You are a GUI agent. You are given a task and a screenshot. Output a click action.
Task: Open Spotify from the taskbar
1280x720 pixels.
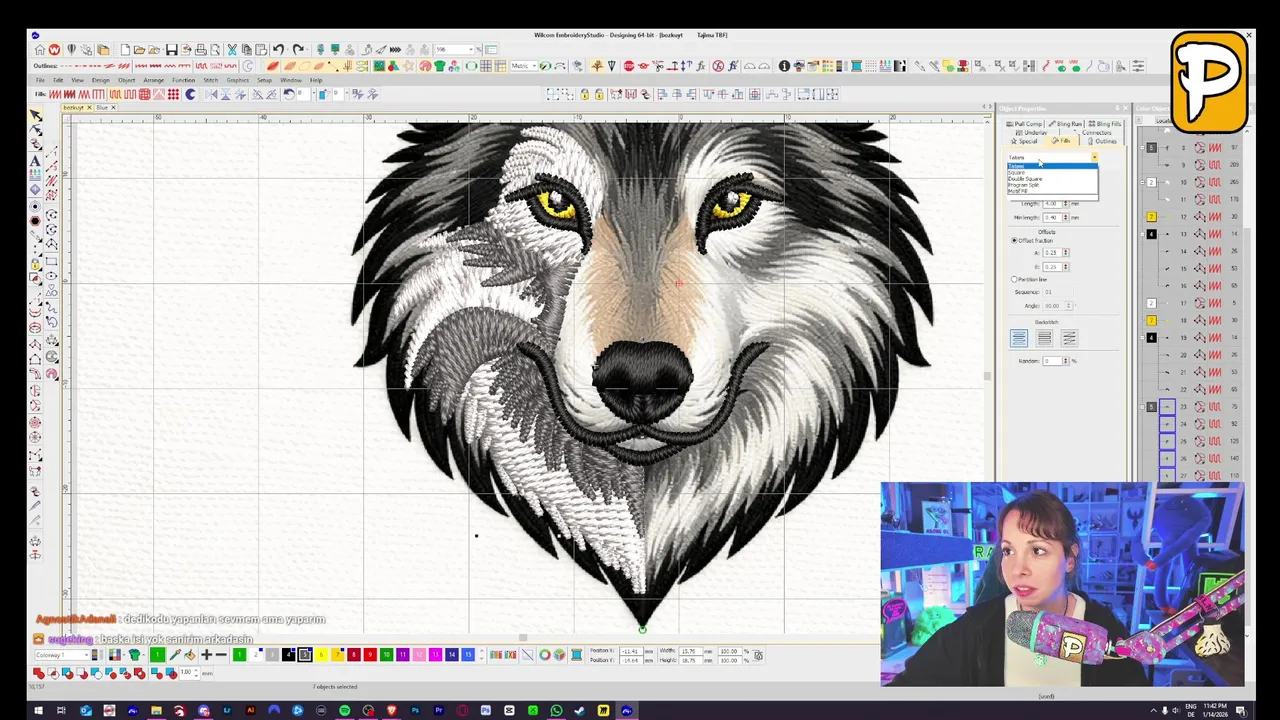click(x=345, y=711)
